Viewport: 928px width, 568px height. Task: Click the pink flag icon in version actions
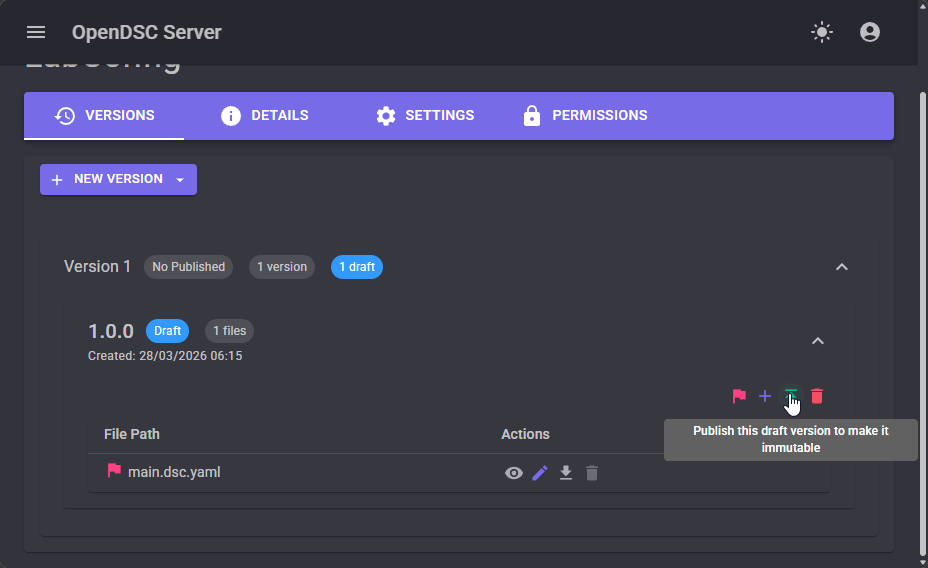tap(739, 396)
